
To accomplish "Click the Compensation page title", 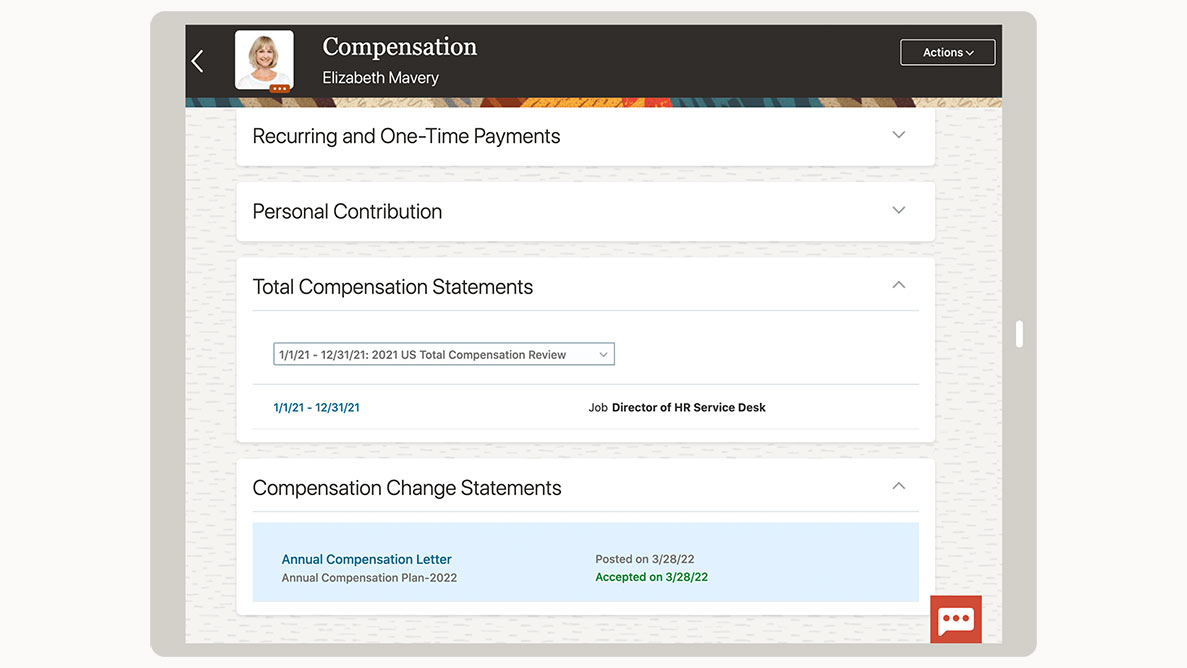I will point(399,47).
